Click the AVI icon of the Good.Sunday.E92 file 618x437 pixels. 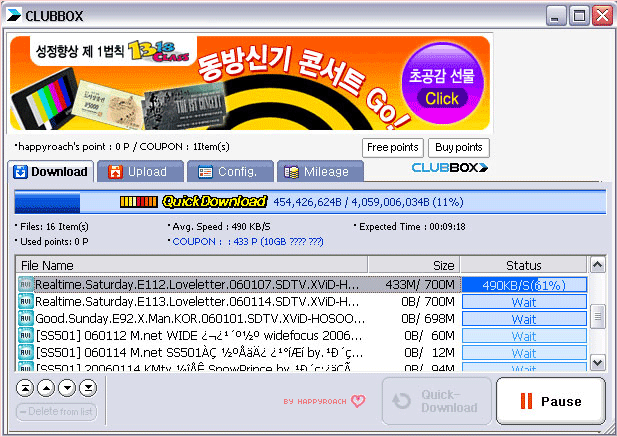26,318
